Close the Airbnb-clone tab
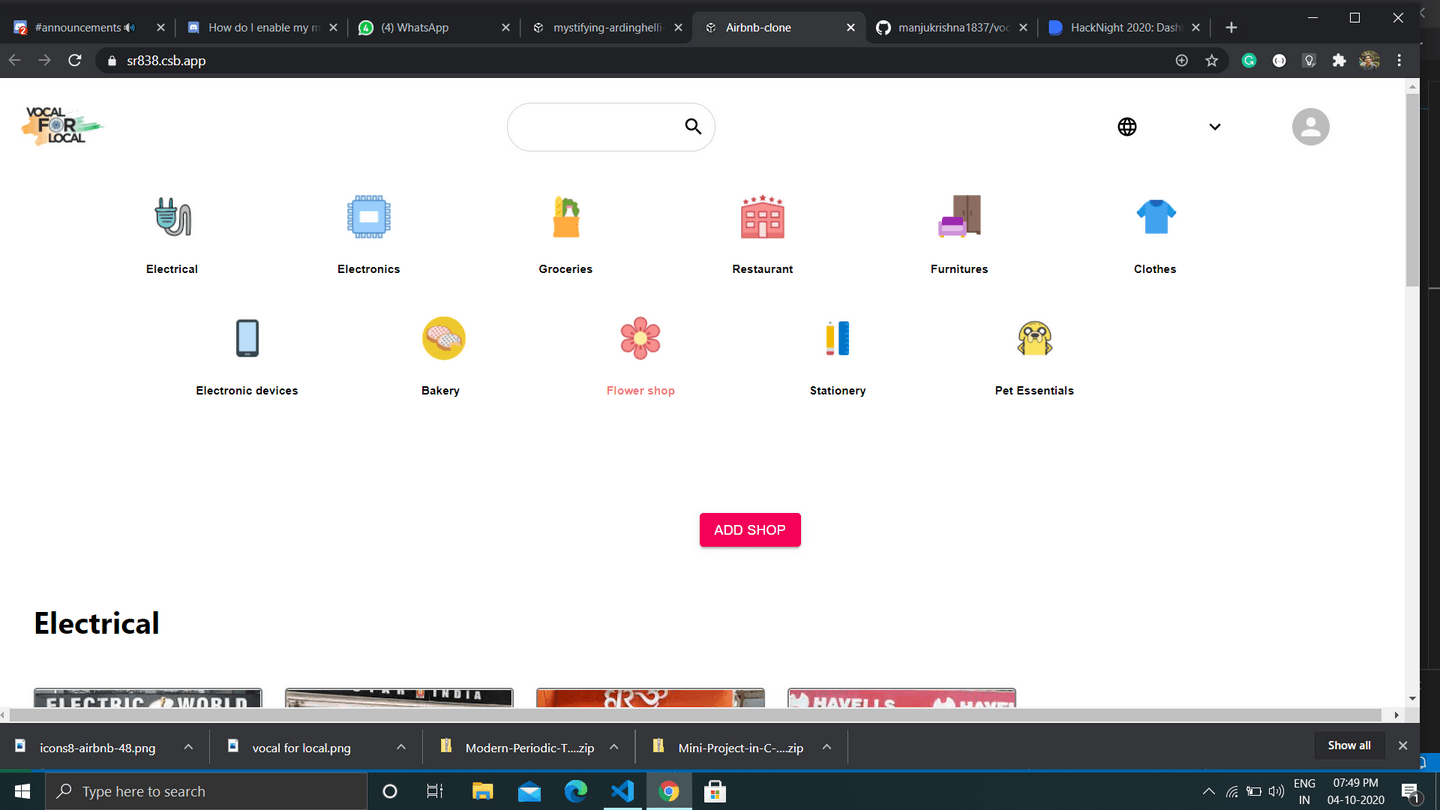This screenshot has width=1440, height=810. tap(851, 28)
